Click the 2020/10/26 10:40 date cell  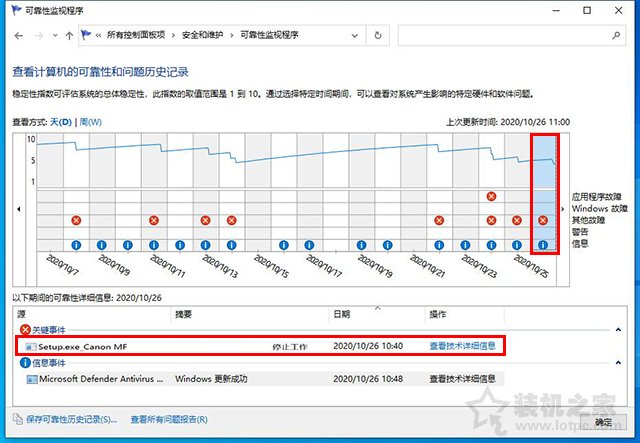pyautogui.click(x=368, y=346)
